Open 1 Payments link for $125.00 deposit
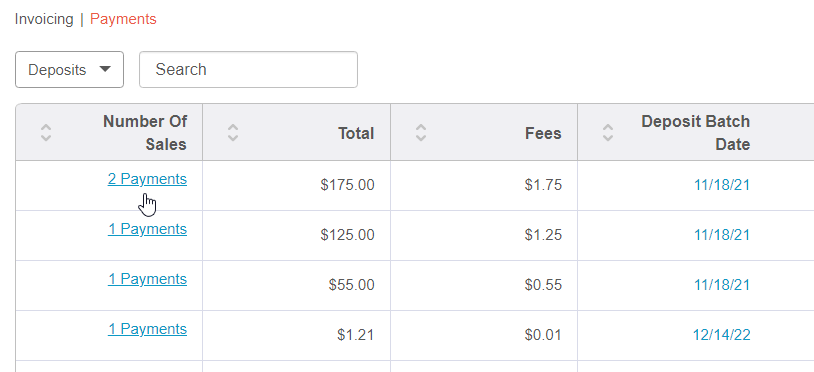The height and width of the screenshot is (372, 814). 147,229
